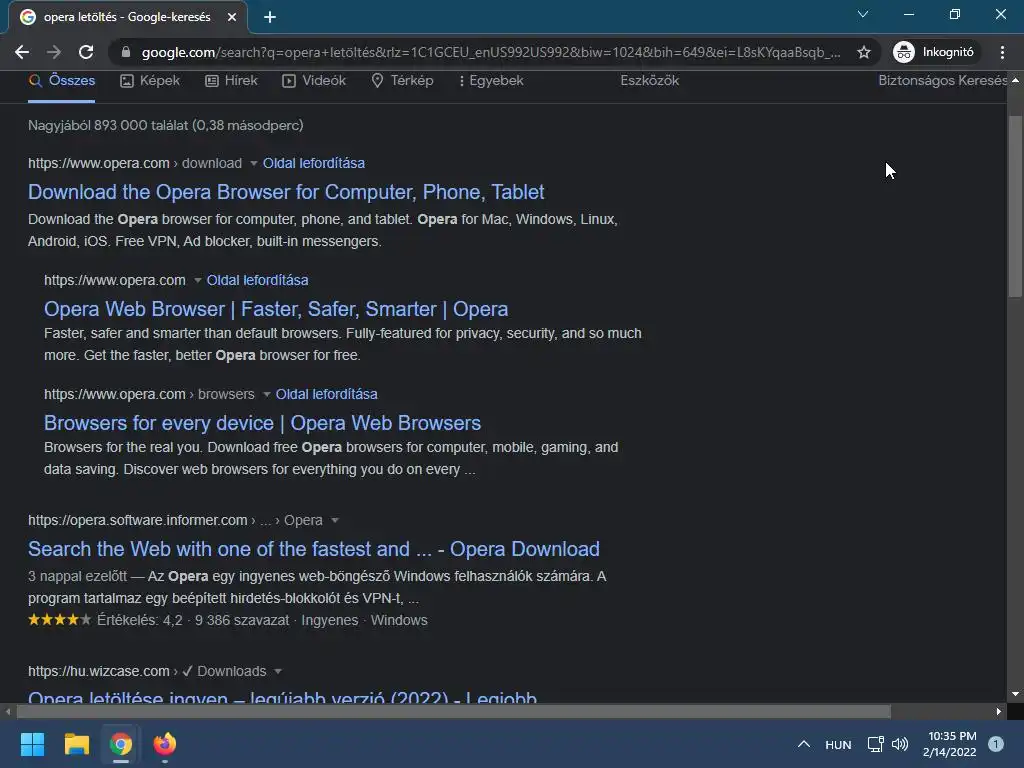Click the https://www.opera.com › download URL text

[x=135, y=163]
